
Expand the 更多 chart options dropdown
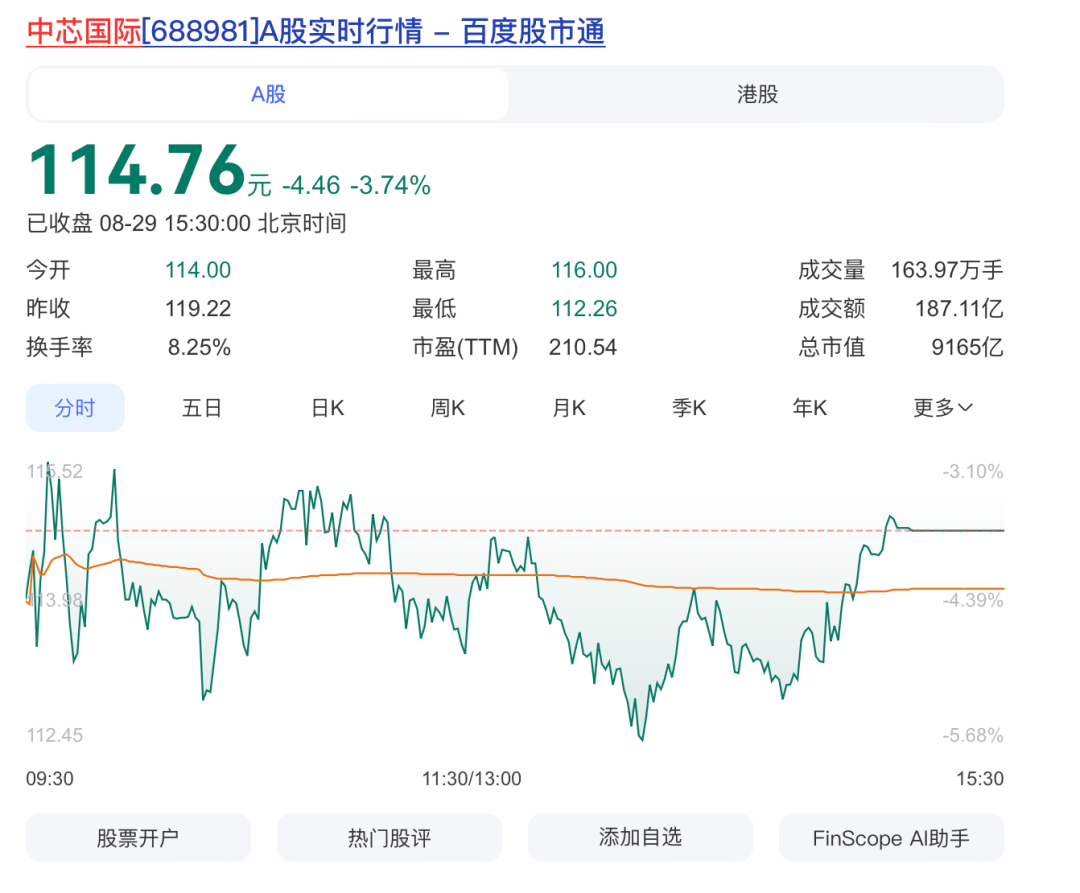point(942,408)
